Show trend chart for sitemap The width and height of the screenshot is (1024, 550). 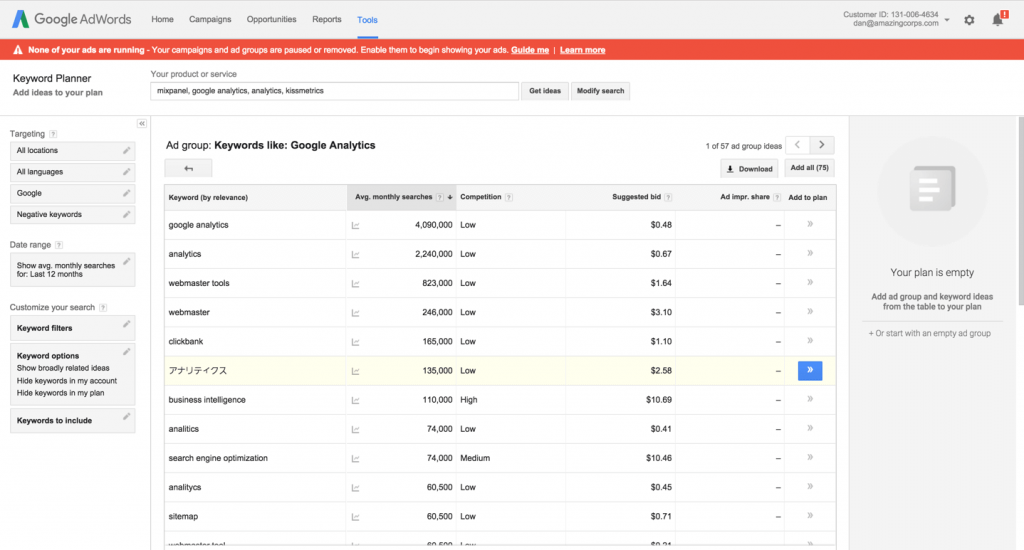point(355,517)
